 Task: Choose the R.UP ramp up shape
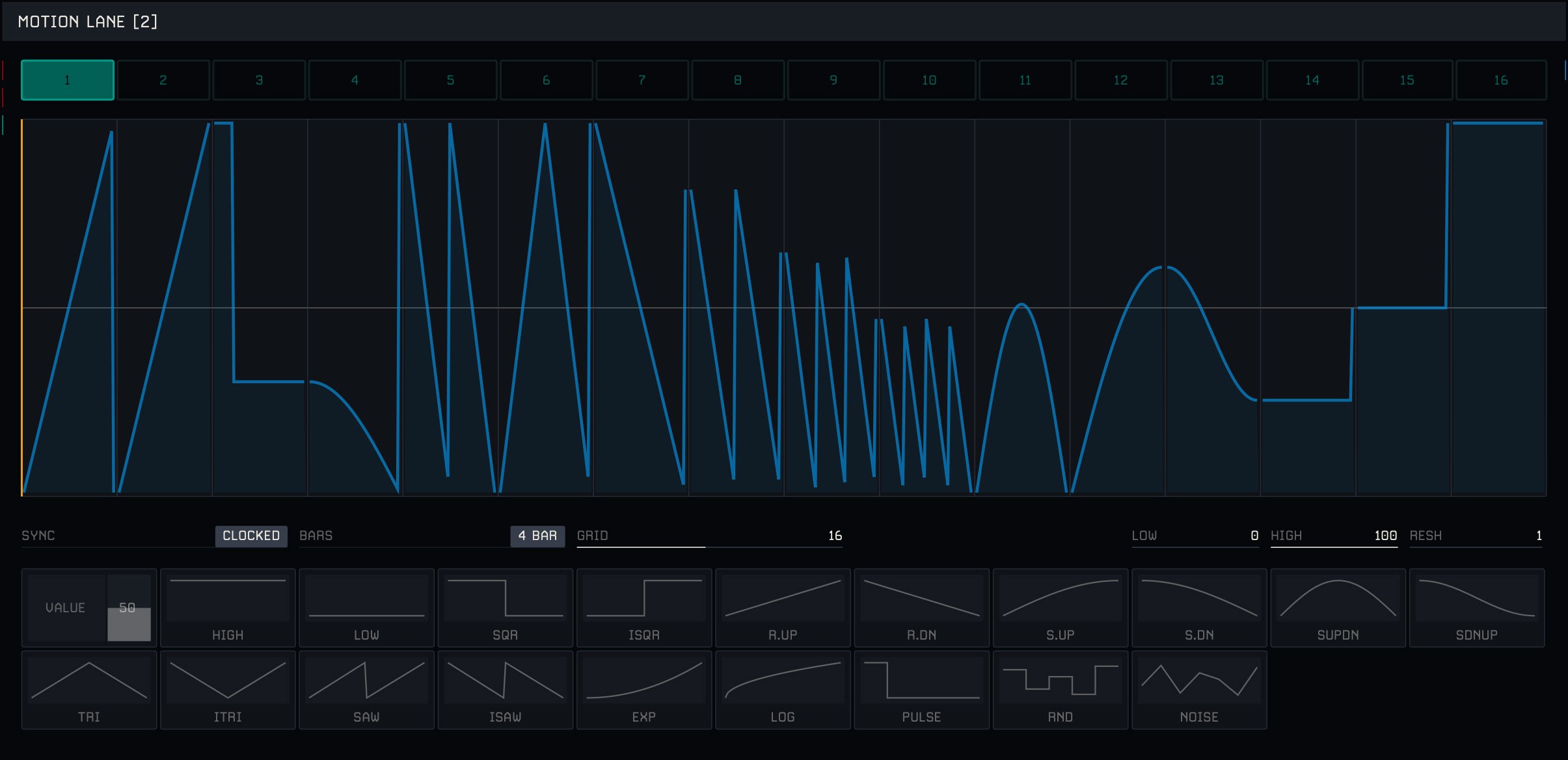click(783, 607)
